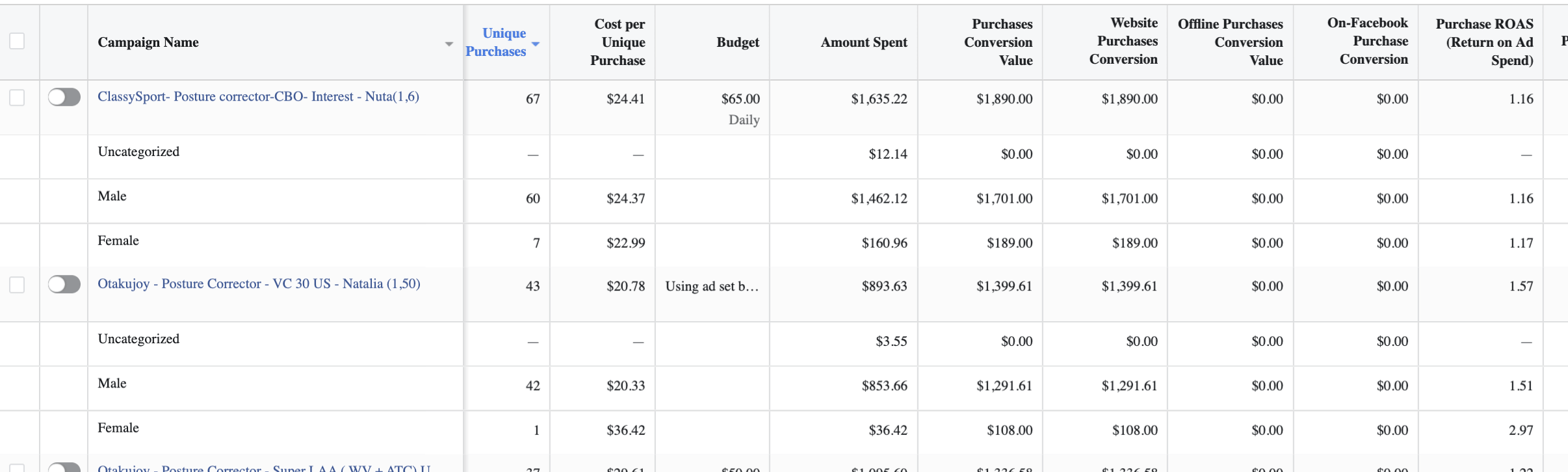Sort by Cost per Unique Purchase column
1568x472 pixels.
[x=618, y=42]
